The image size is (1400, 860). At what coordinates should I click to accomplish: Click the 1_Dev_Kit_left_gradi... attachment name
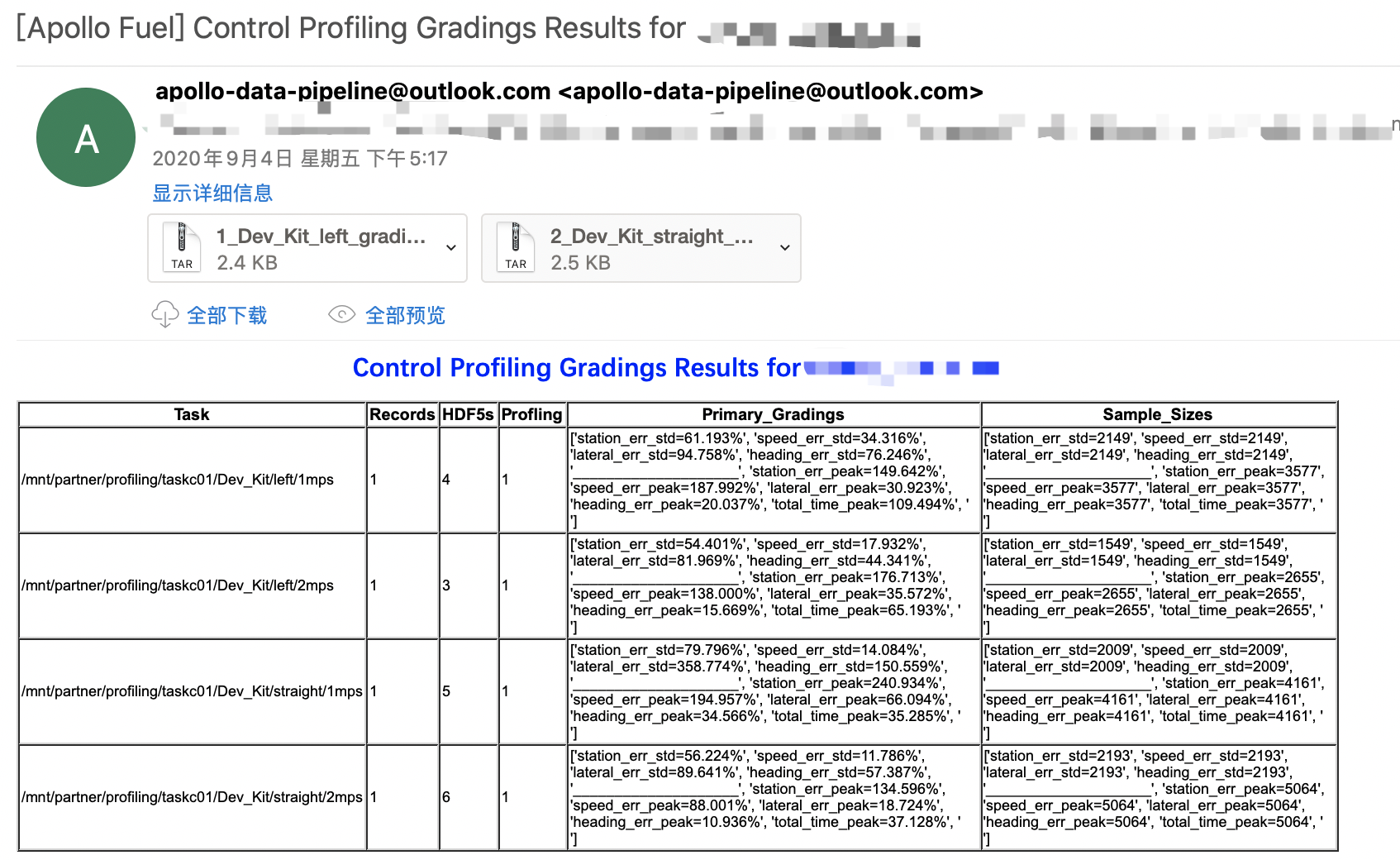click(x=321, y=236)
